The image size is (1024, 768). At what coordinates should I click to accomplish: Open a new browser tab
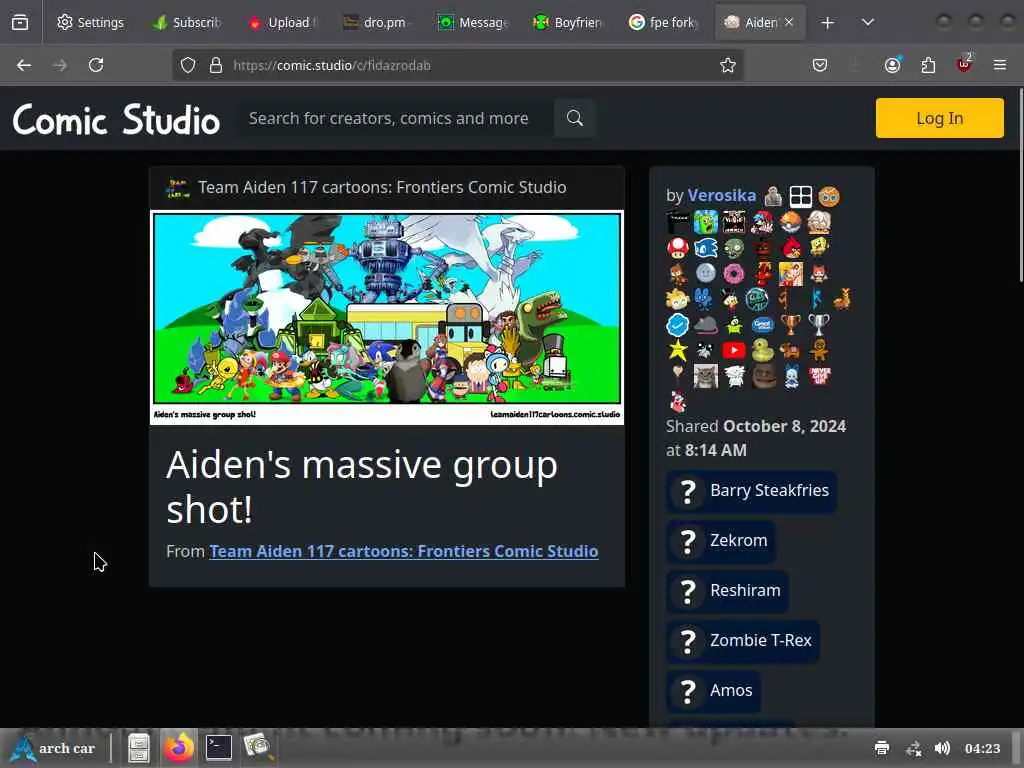coord(827,22)
